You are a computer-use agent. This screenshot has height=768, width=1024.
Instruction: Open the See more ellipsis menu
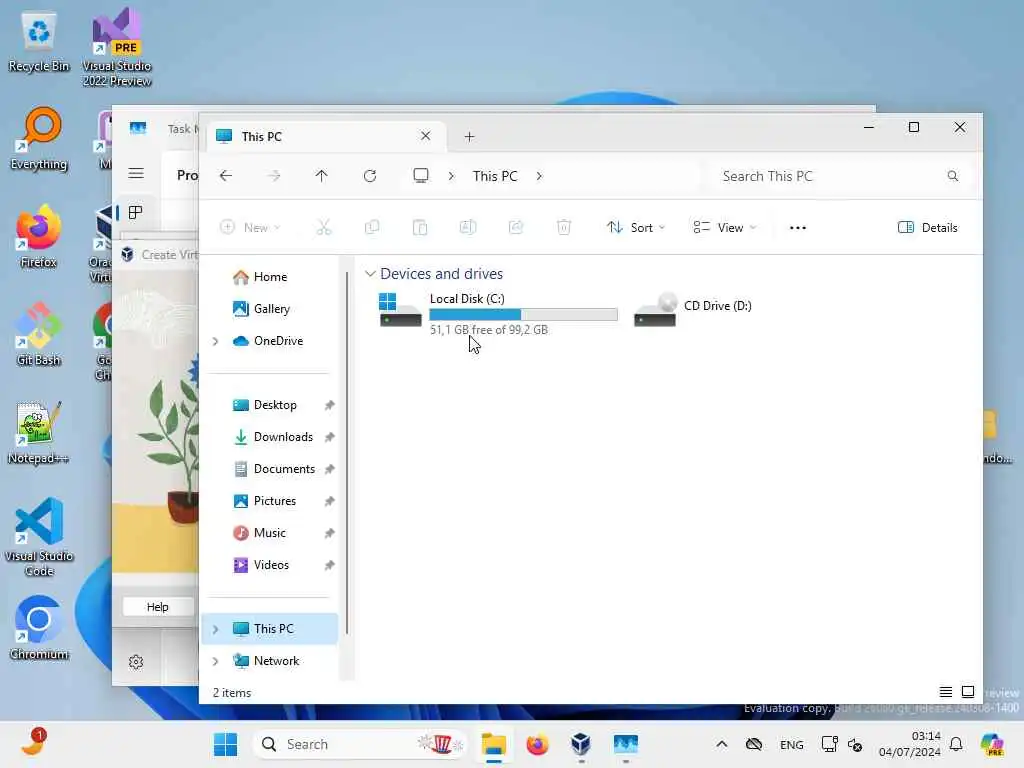tap(797, 227)
